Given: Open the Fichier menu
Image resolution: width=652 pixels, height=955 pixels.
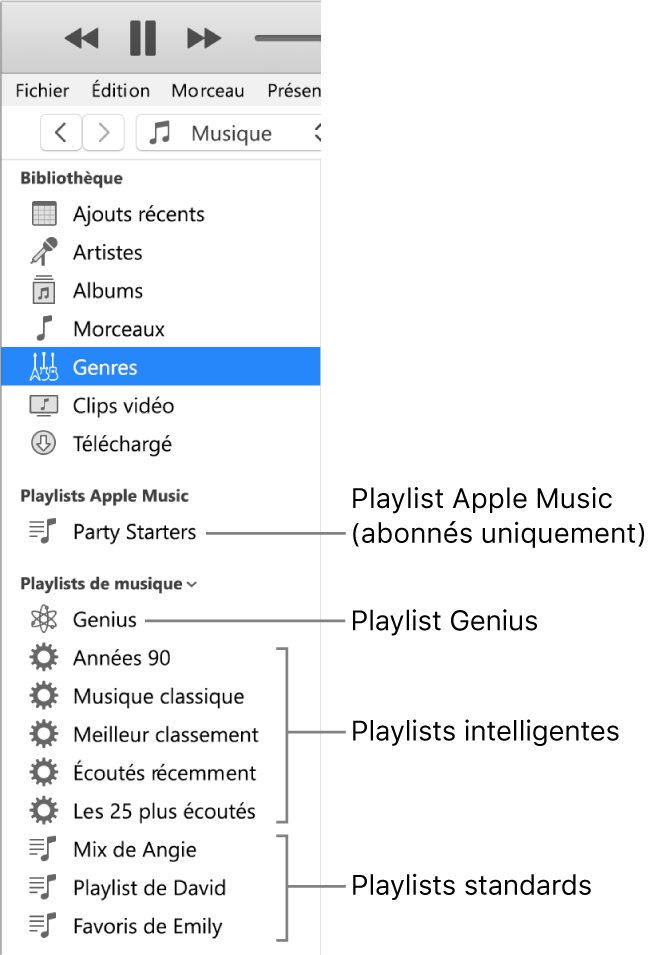Looking at the screenshot, I should (x=41, y=90).
